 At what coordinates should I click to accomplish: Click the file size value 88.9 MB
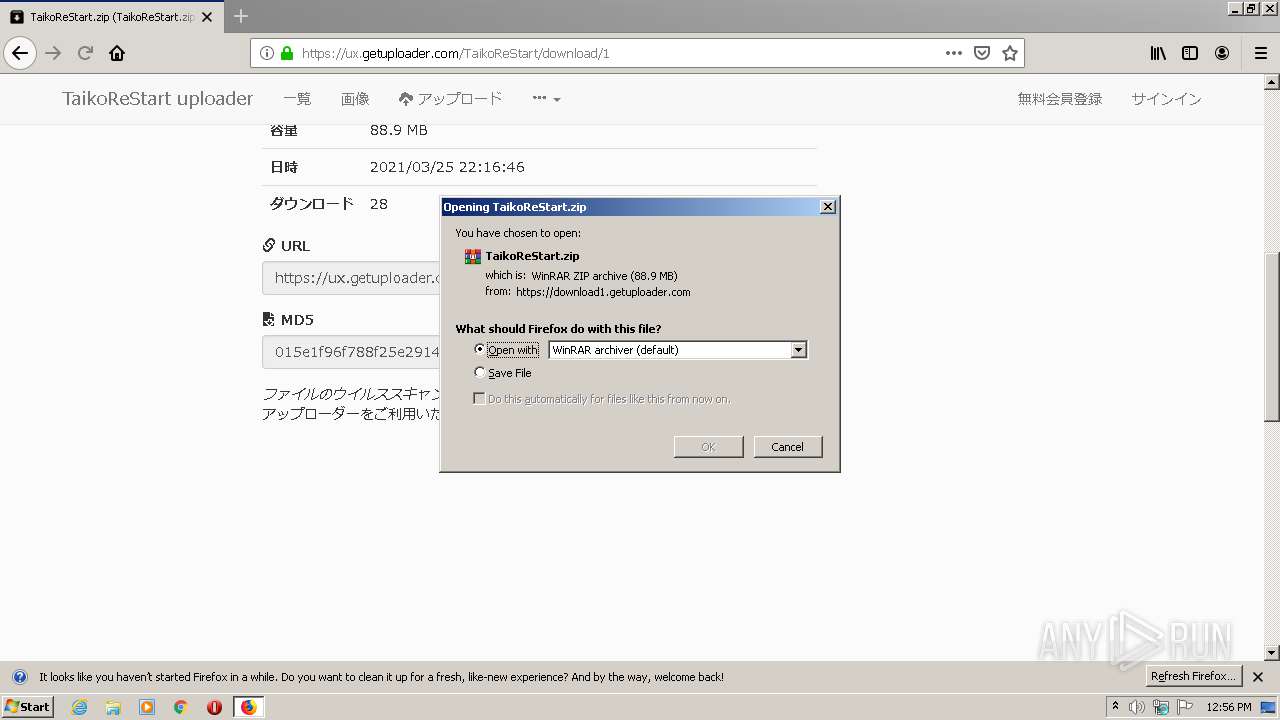399,130
